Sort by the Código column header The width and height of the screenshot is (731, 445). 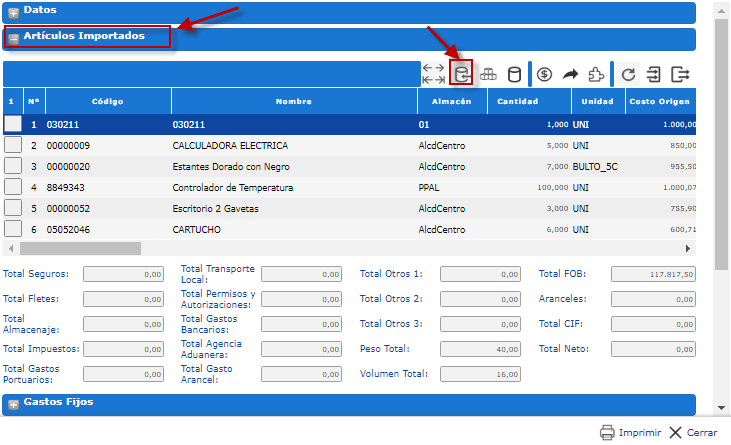(107, 101)
